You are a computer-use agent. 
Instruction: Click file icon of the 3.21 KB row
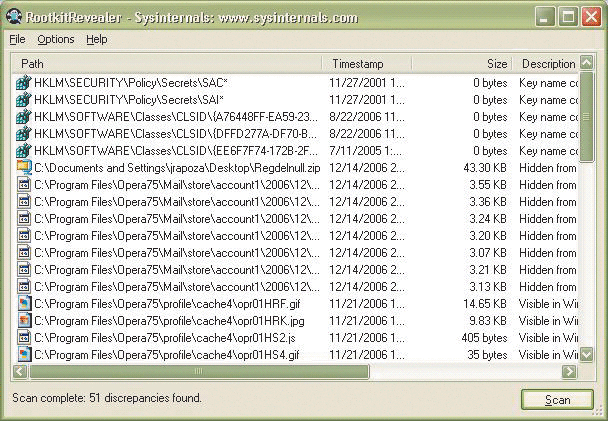coord(24,270)
